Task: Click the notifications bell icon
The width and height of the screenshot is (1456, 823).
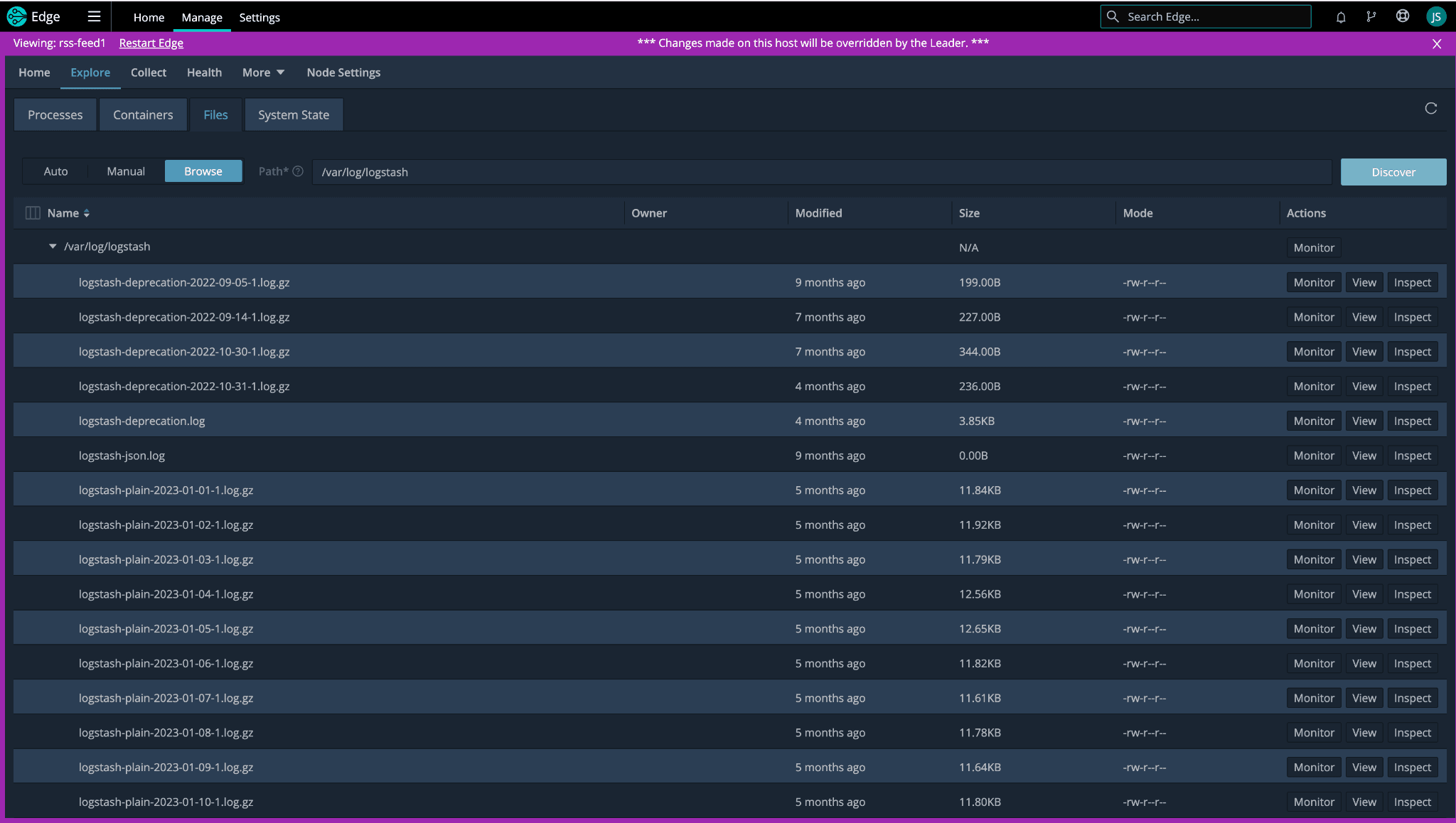Action: pos(1340,17)
